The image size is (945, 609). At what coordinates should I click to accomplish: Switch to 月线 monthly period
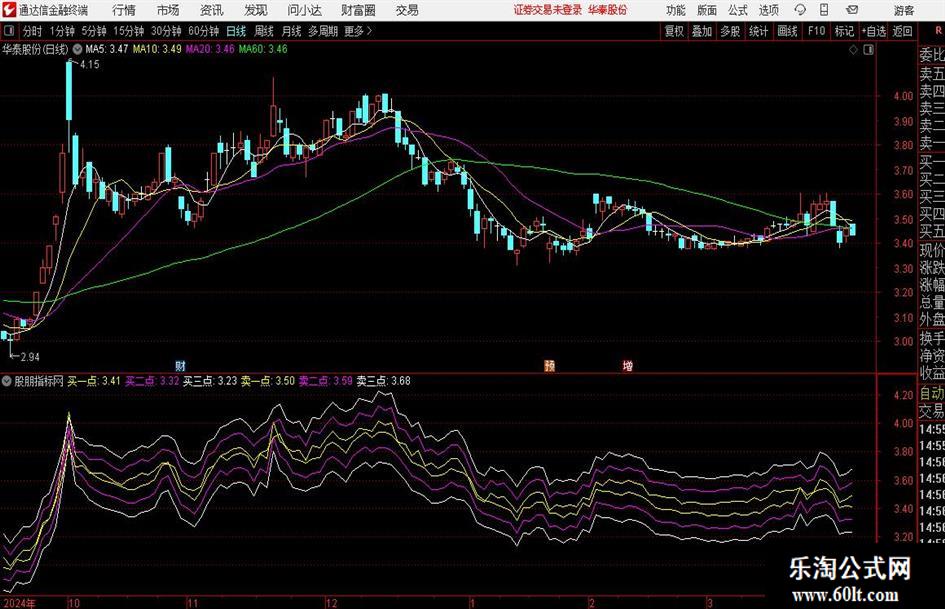[x=291, y=31]
